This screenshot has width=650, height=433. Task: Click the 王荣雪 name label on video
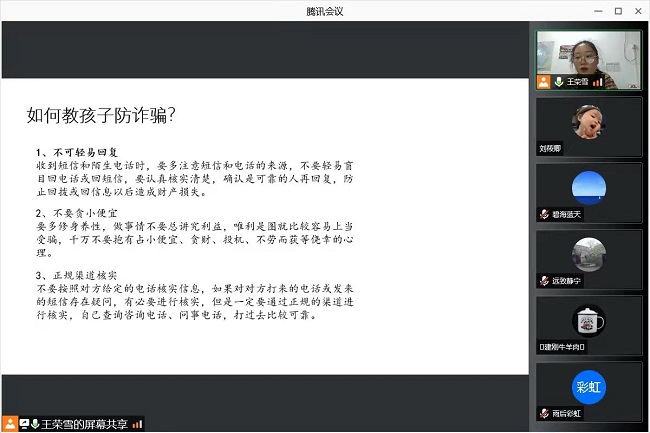[x=577, y=82]
